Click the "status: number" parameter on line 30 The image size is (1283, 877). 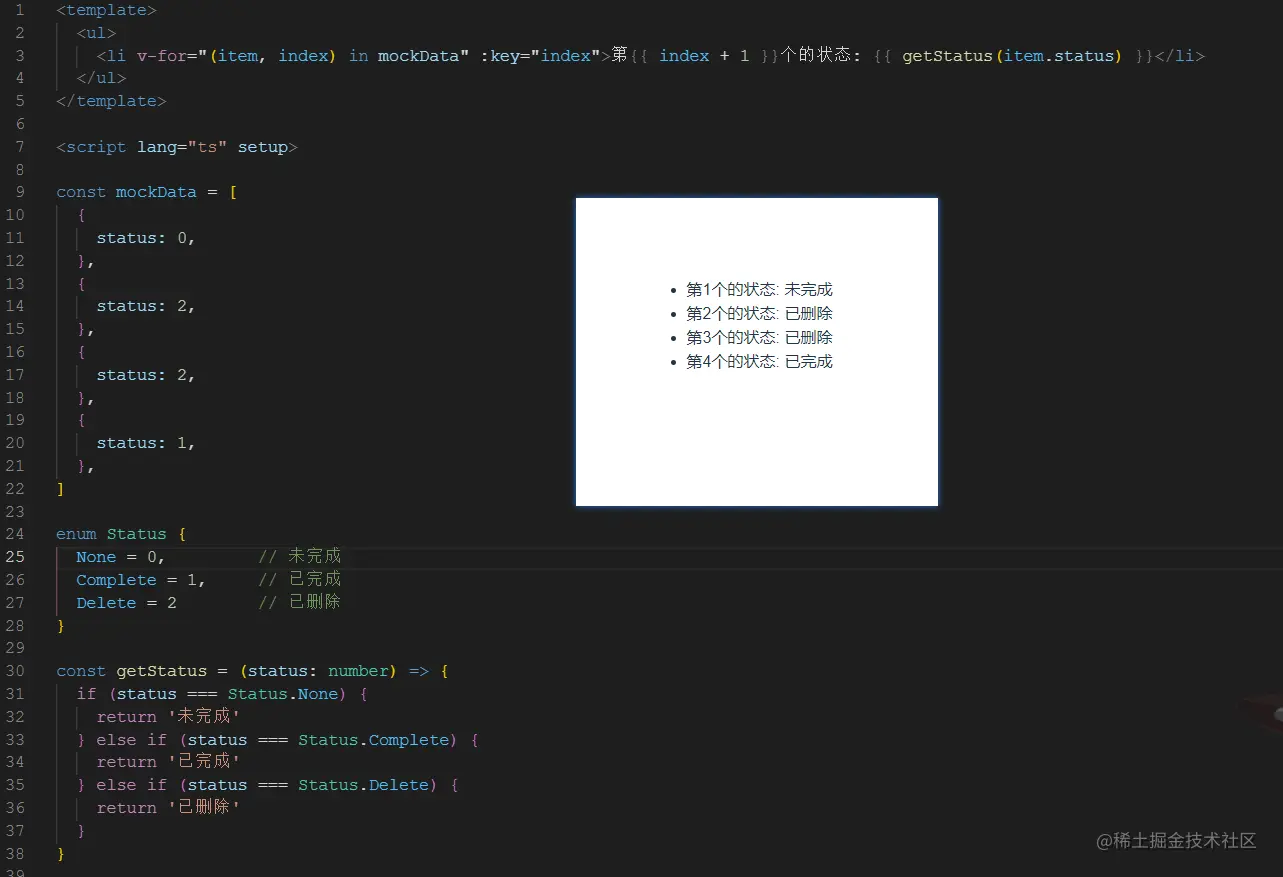click(x=318, y=671)
